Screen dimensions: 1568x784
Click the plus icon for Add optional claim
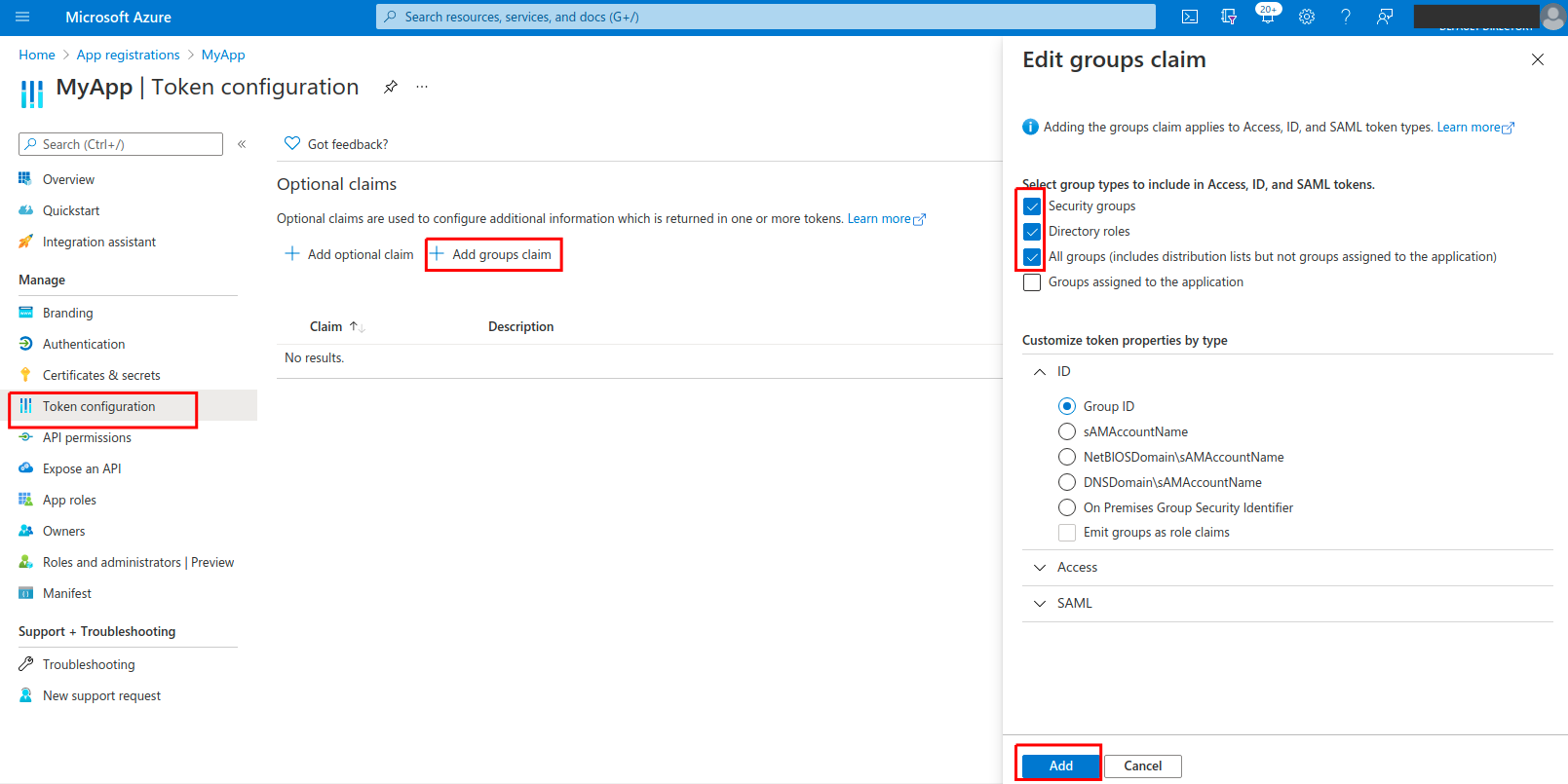[x=291, y=254]
